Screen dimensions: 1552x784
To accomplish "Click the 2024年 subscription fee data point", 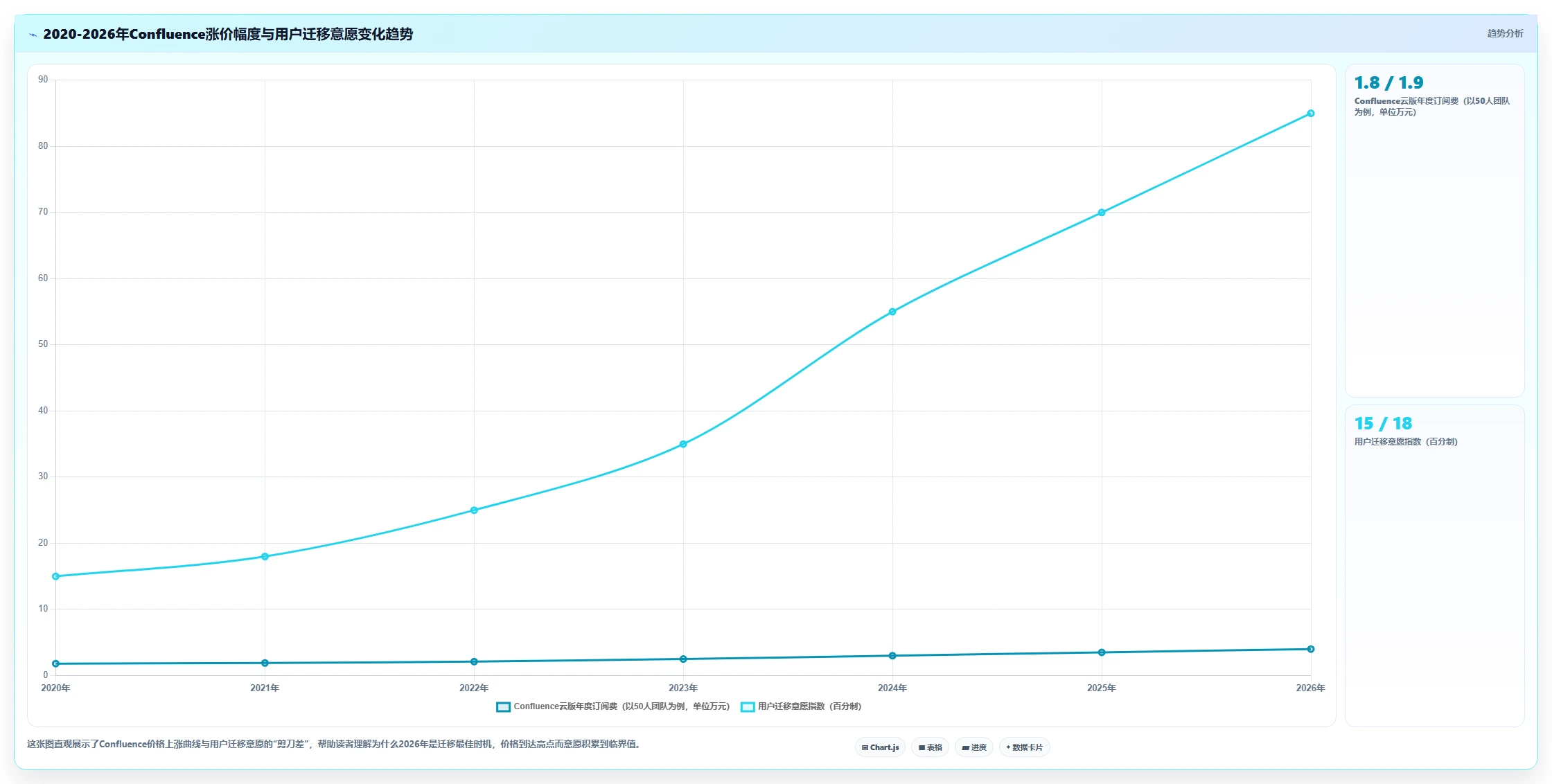I will click(x=892, y=656).
